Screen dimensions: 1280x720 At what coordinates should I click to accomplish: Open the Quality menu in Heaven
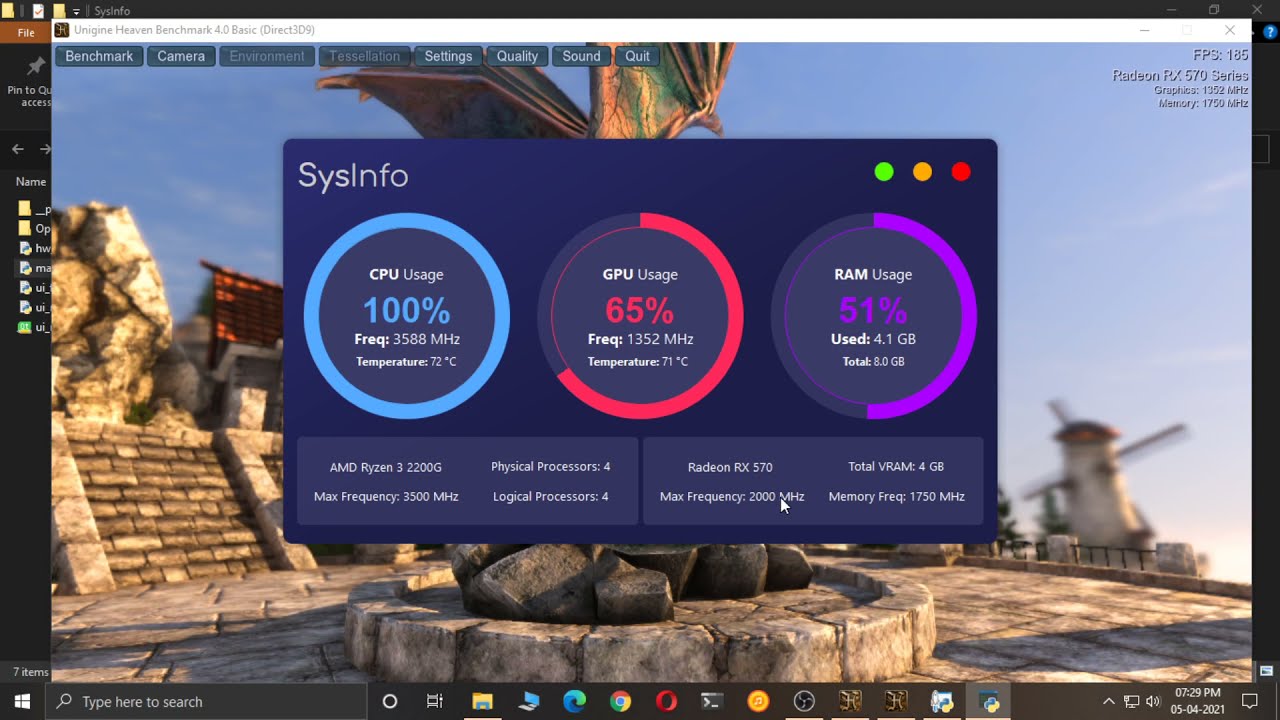517,56
